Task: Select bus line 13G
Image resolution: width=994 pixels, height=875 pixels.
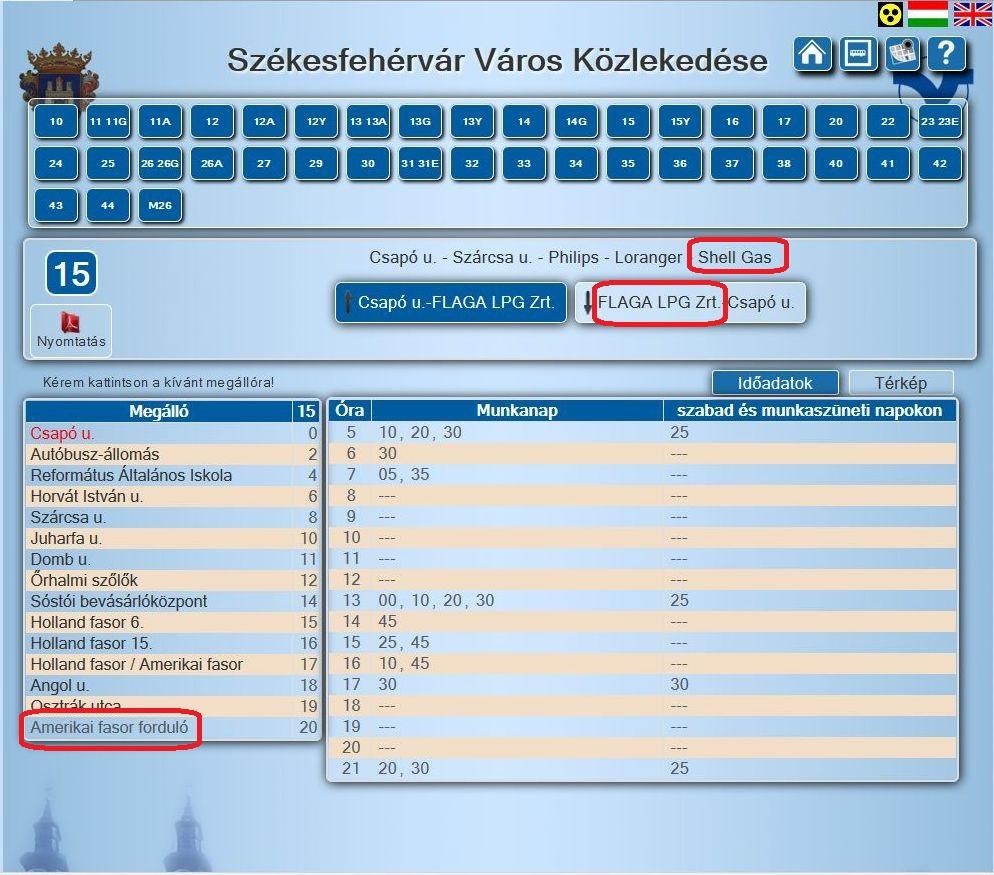Action: [x=420, y=121]
